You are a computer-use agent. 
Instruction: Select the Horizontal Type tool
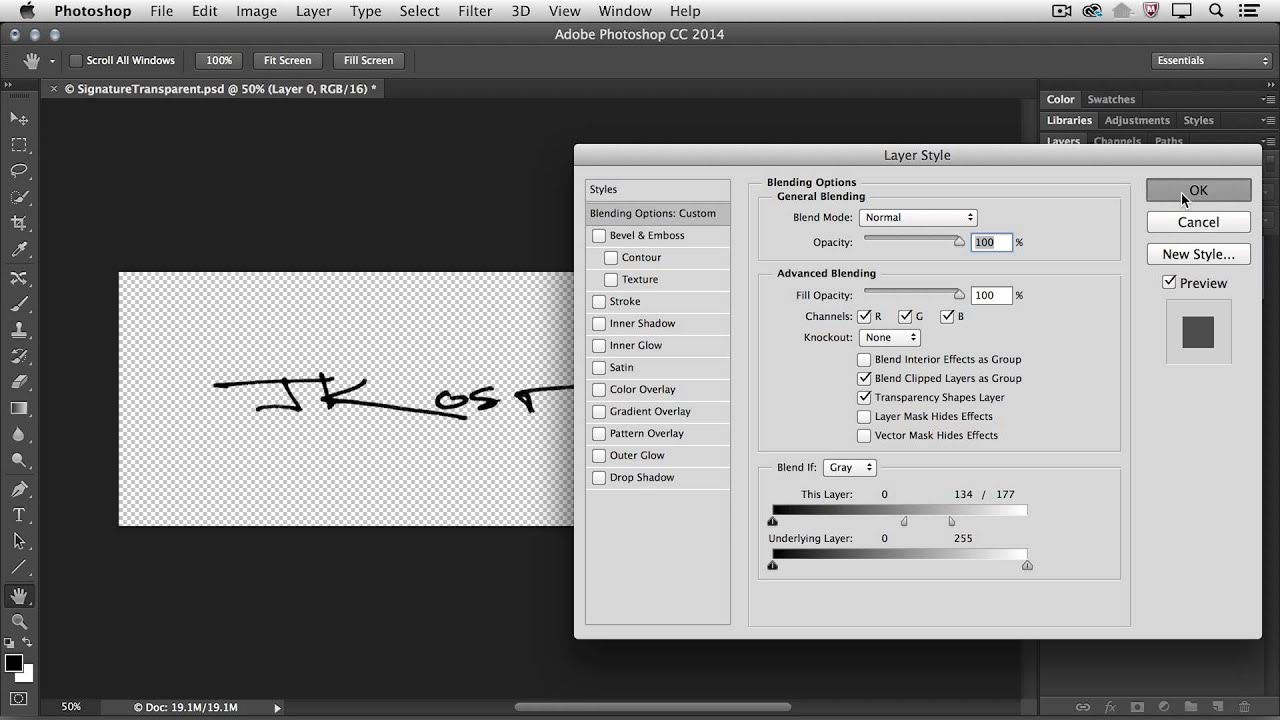[19, 515]
